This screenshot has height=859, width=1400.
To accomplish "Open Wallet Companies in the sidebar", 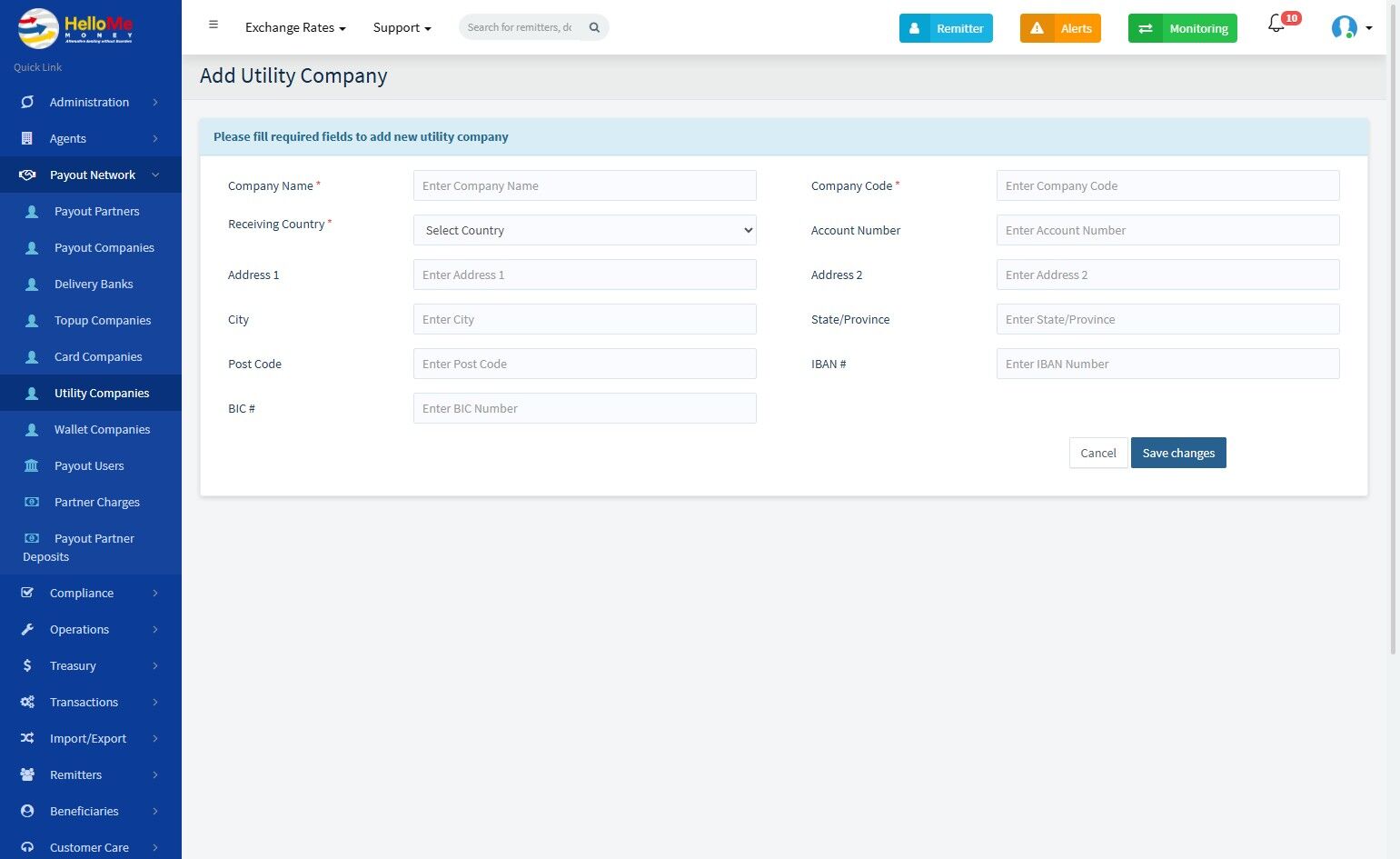I will (102, 429).
